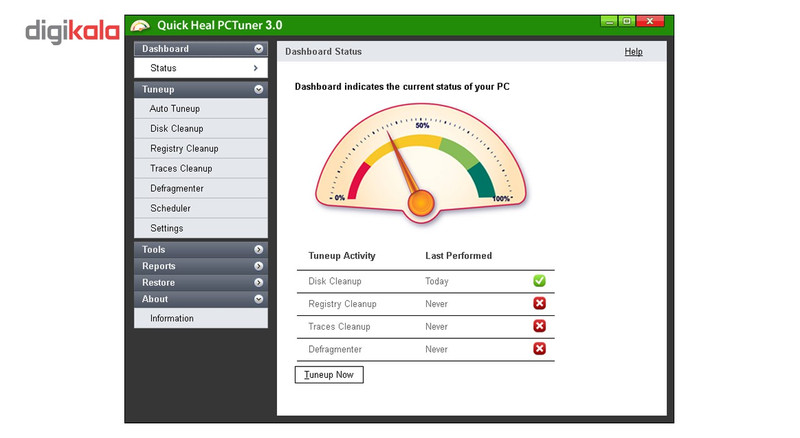Image resolution: width=800 pixels, height=438 pixels.
Task: Click the Last Performed column header
Action: click(459, 256)
